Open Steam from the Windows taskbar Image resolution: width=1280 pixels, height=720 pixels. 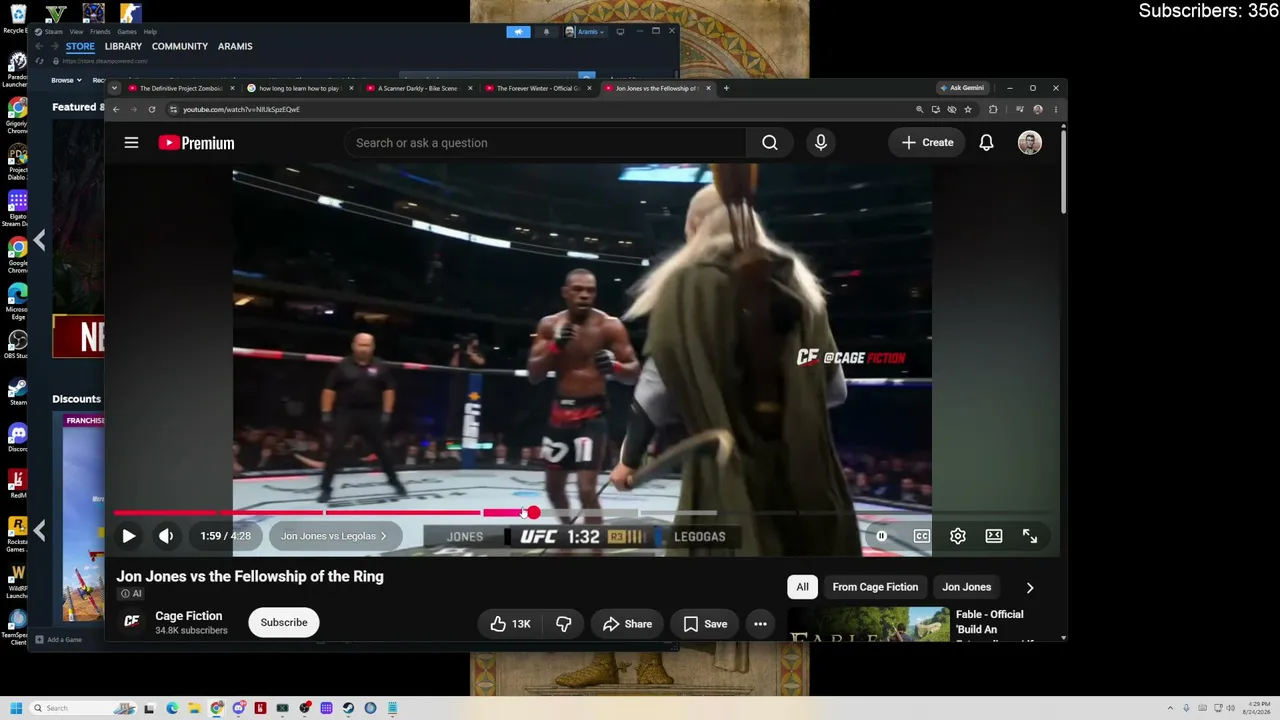click(x=348, y=708)
